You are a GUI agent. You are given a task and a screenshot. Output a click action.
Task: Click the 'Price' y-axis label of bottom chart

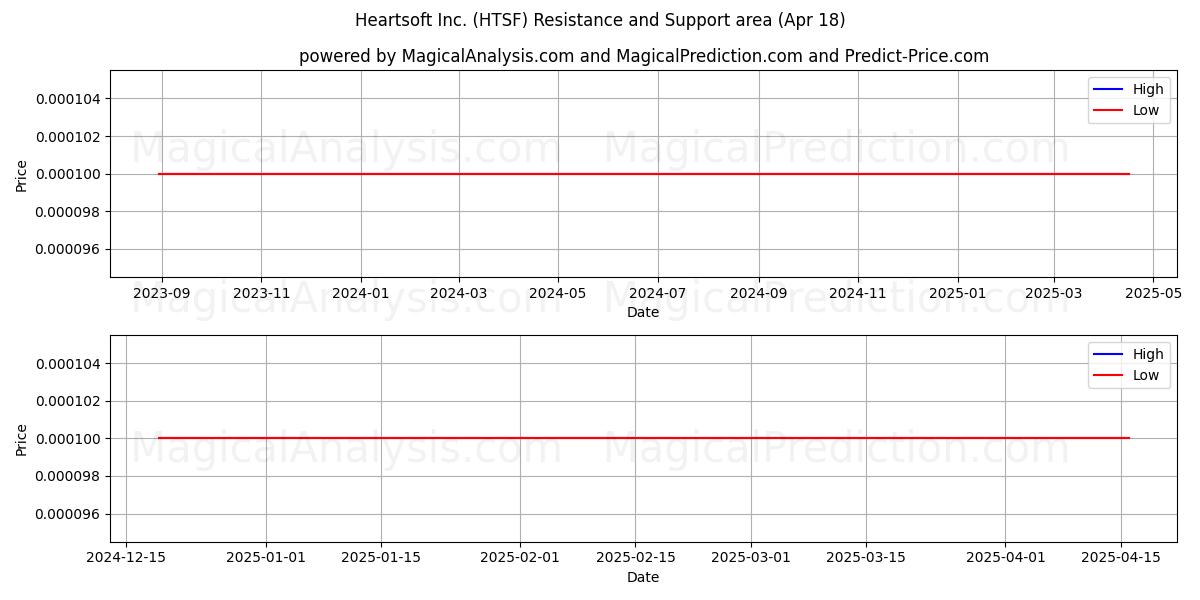22,439
